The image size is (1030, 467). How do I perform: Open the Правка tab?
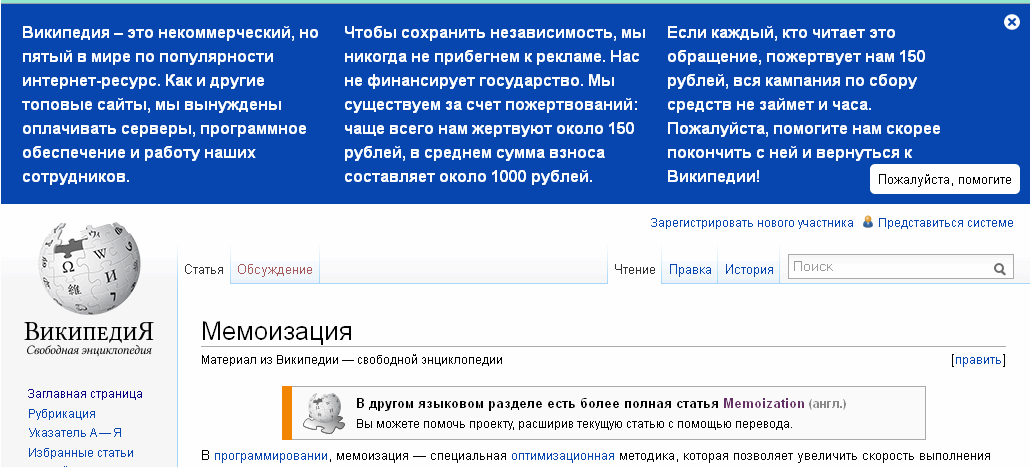[690, 269]
